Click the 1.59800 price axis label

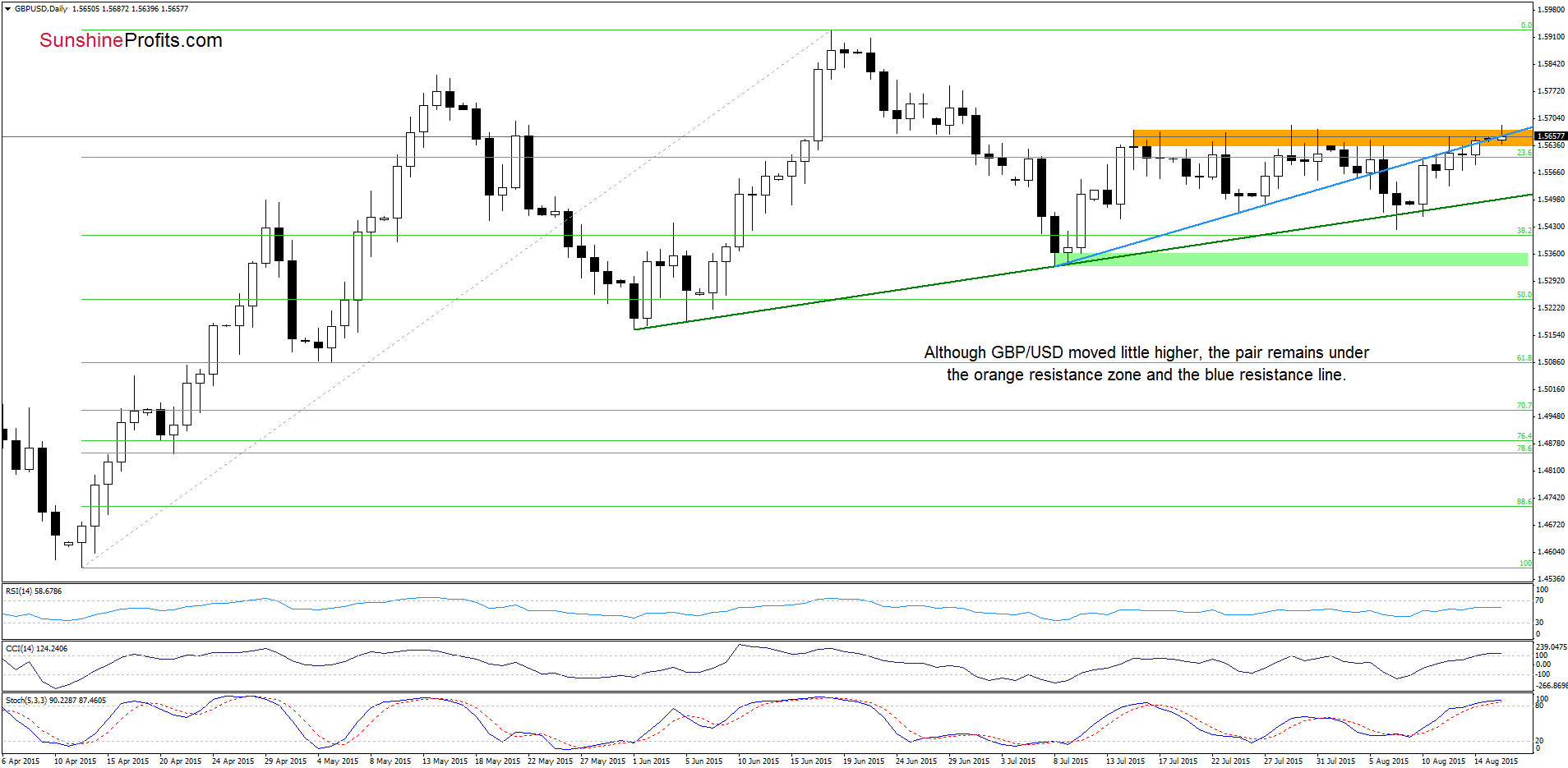tap(1551, 10)
